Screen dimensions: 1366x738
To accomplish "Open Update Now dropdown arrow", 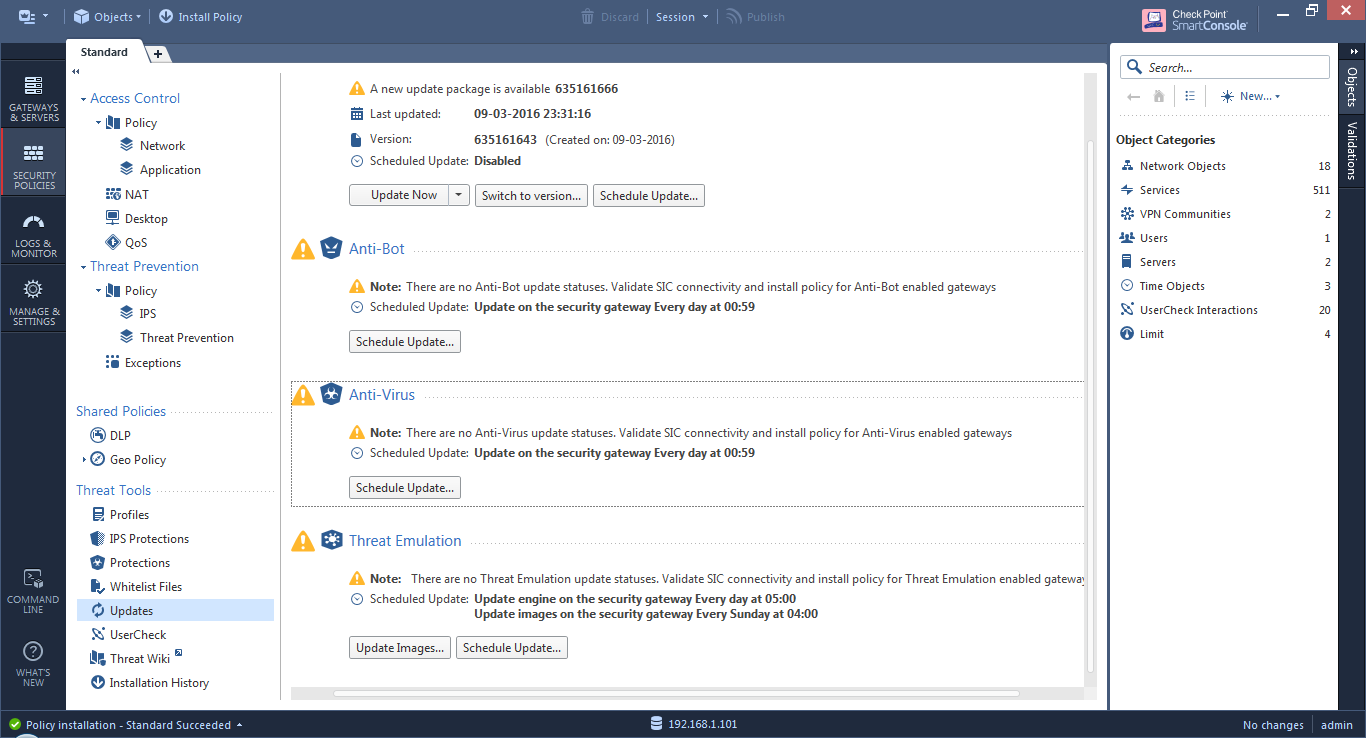I will pos(459,195).
